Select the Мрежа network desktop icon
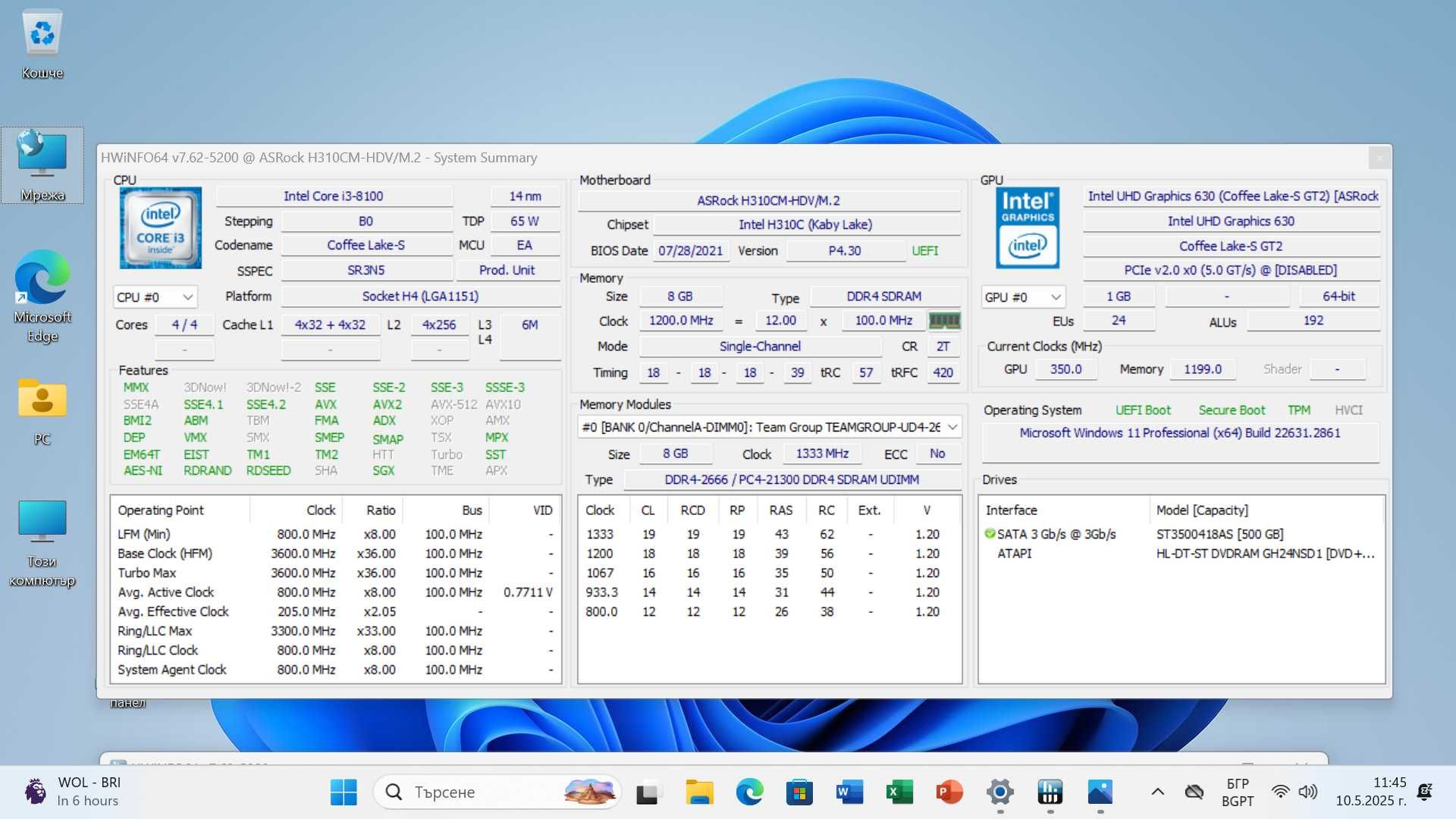The width and height of the screenshot is (1456, 819). (x=42, y=165)
